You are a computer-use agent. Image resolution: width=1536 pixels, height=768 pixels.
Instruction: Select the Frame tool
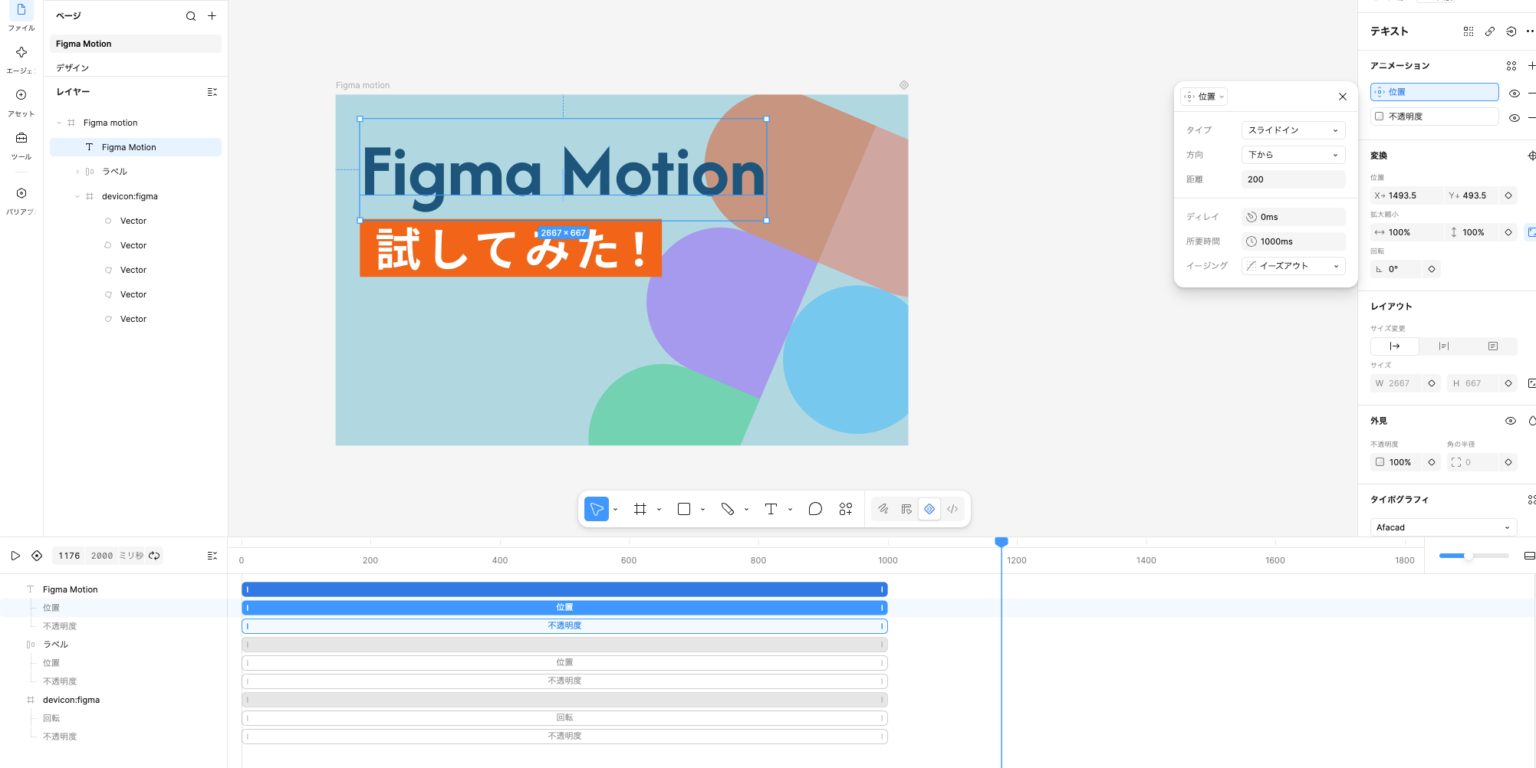pyautogui.click(x=640, y=509)
